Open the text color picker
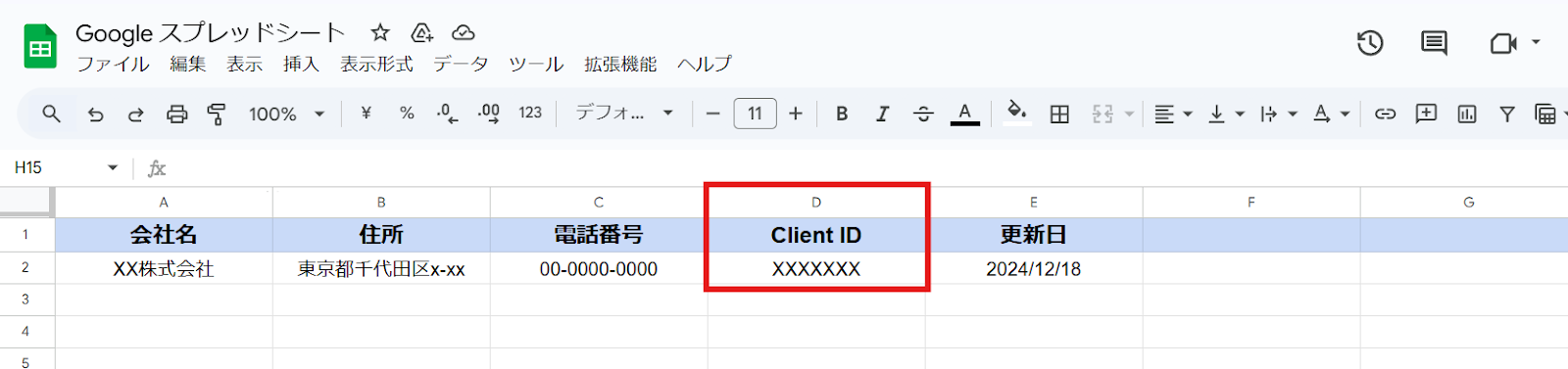Screen dimensions: 1568x369 pos(965,114)
